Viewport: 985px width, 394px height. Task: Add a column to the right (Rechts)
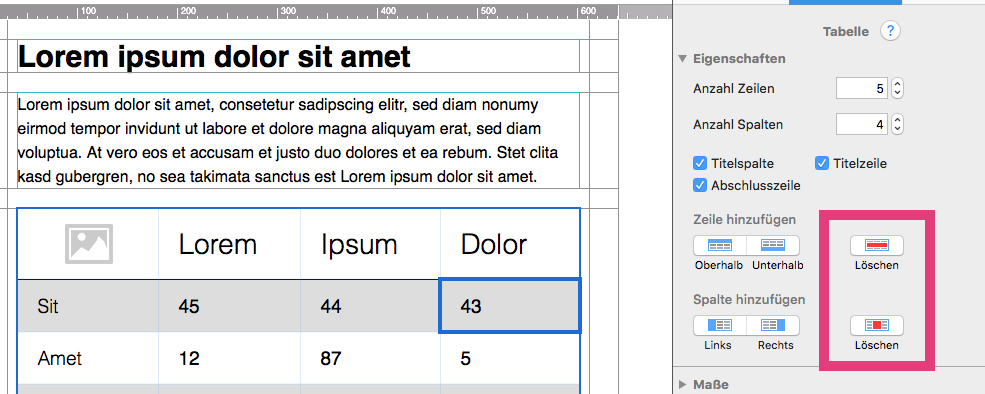coord(773,325)
